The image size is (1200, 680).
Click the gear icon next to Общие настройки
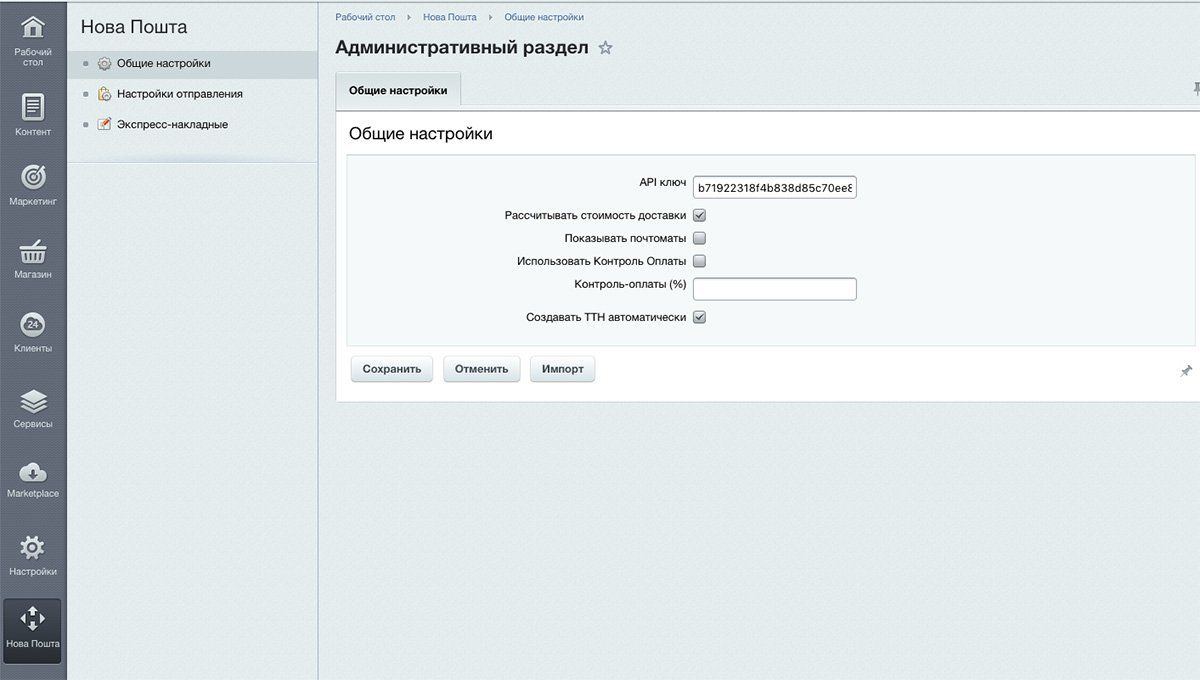click(x=104, y=64)
